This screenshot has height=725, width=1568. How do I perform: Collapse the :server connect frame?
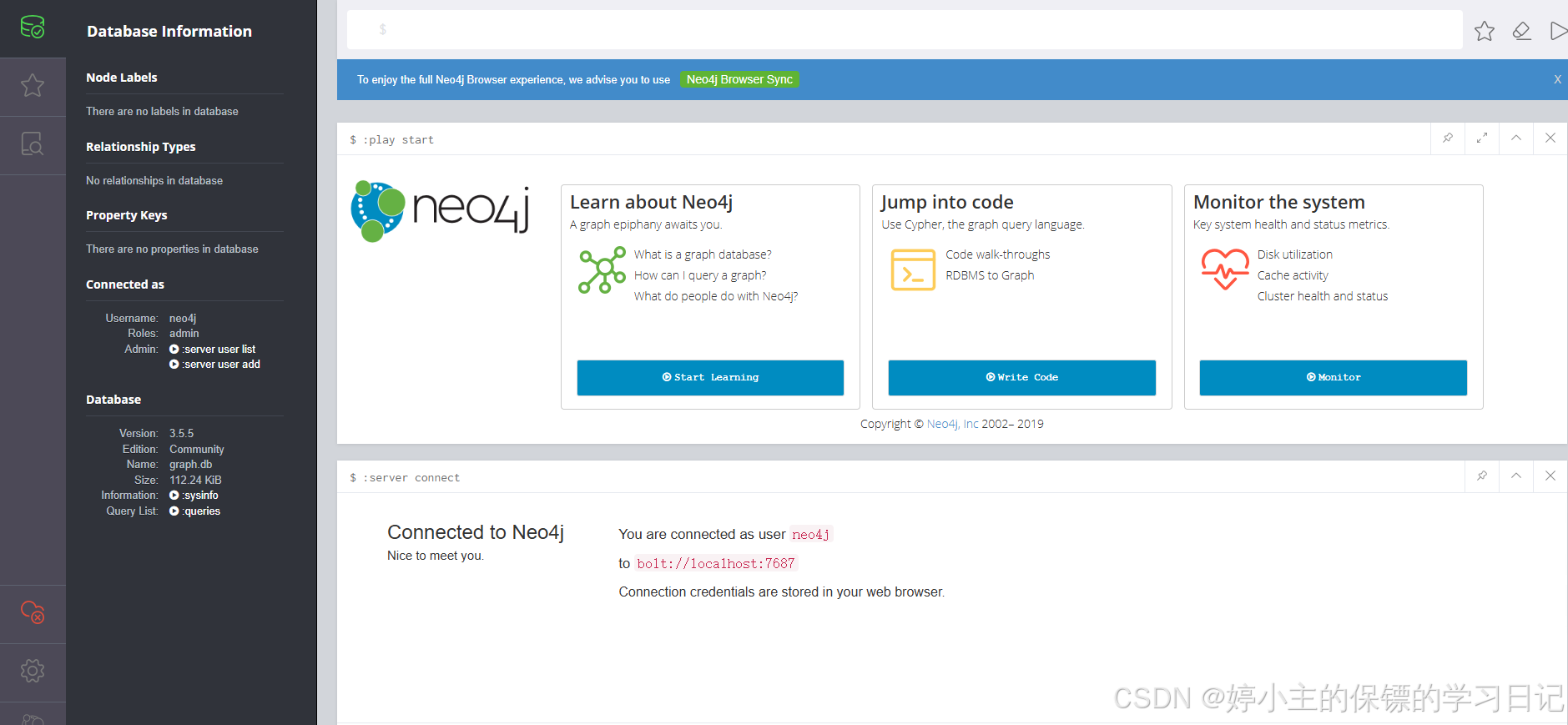point(1516,476)
